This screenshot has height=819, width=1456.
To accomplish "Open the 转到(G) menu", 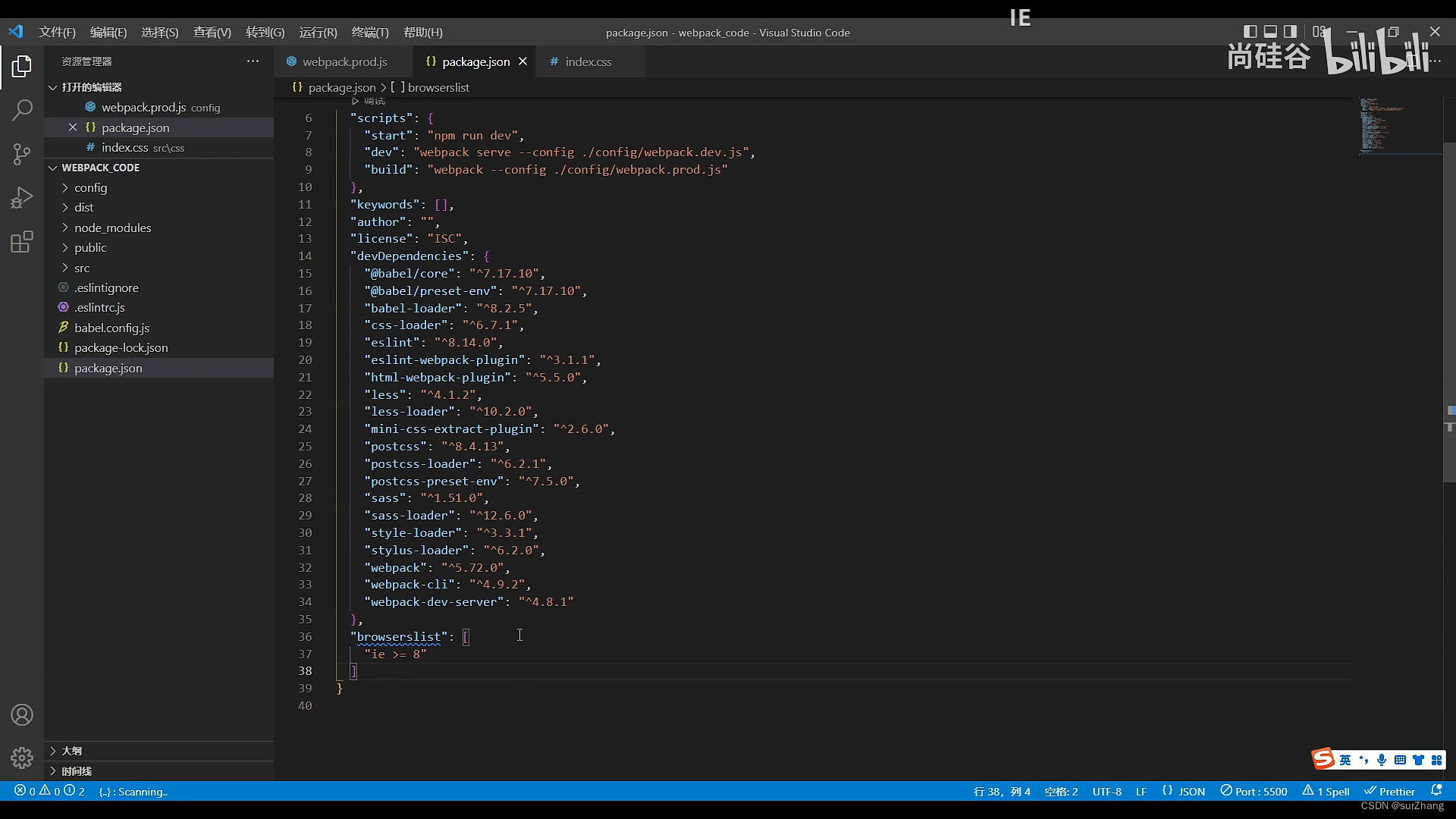I will click(265, 32).
